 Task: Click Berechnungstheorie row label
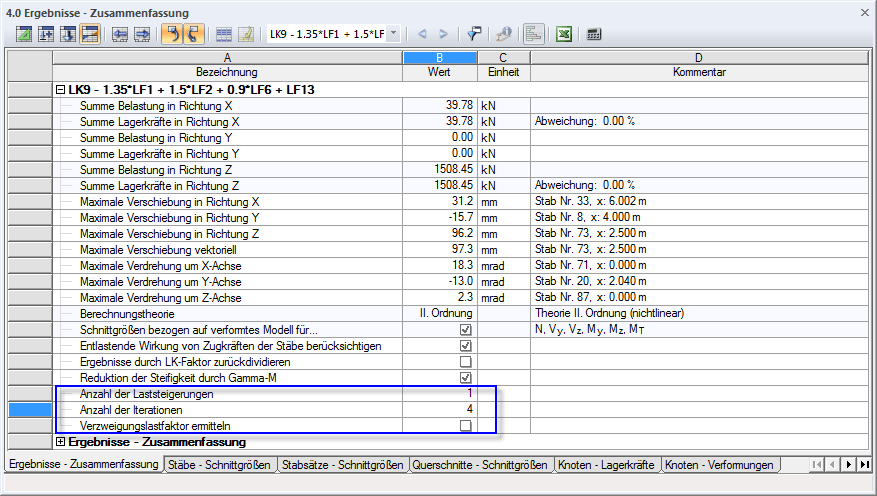[127, 314]
